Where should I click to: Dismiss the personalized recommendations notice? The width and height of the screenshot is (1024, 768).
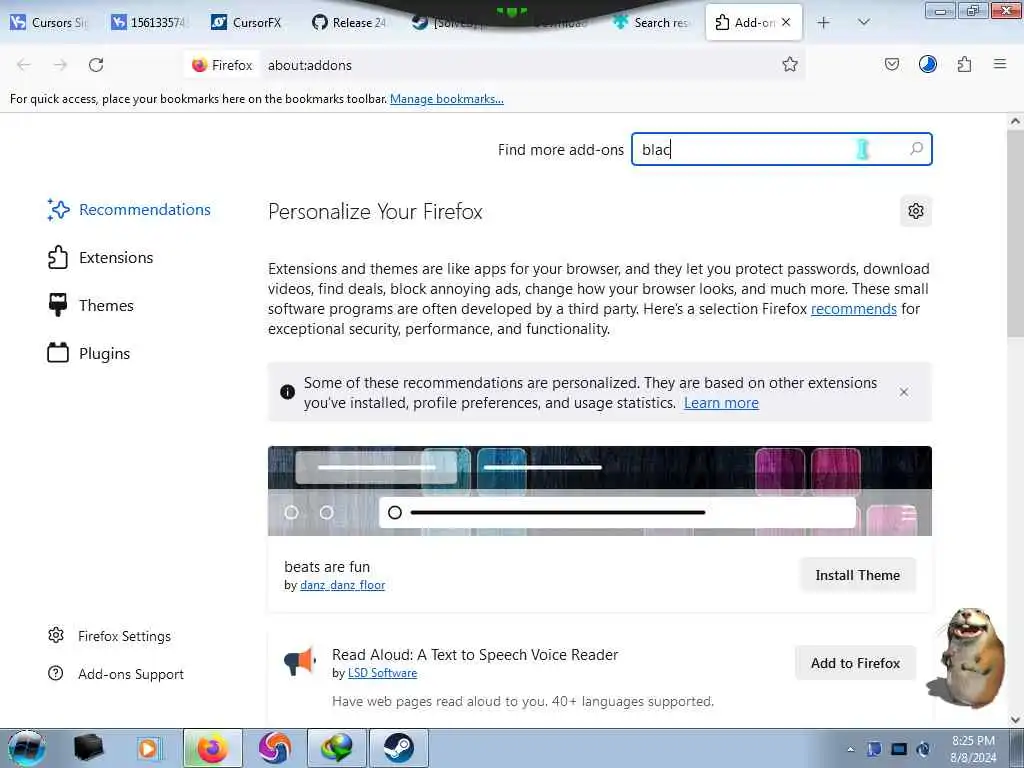(904, 392)
